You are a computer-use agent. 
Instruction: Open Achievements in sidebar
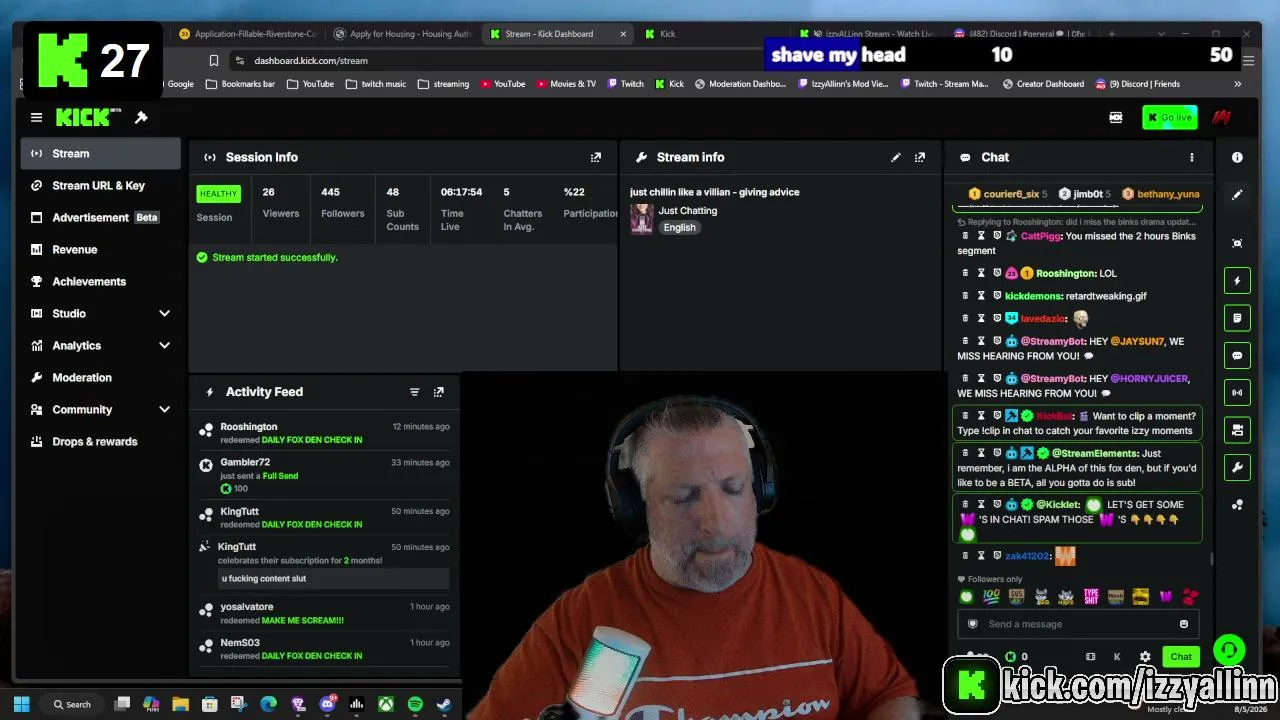click(x=101, y=282)
